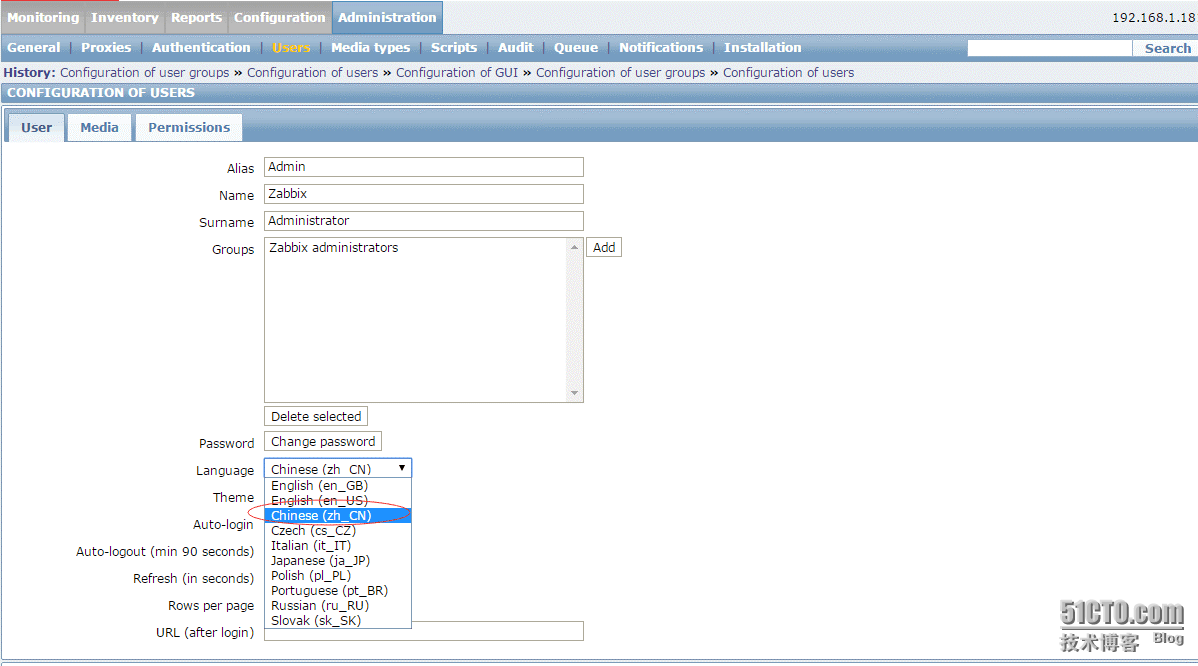Open history link Configuration of GUI
The width and height of the screenshot is (1198, 666).
pos(457,73)
